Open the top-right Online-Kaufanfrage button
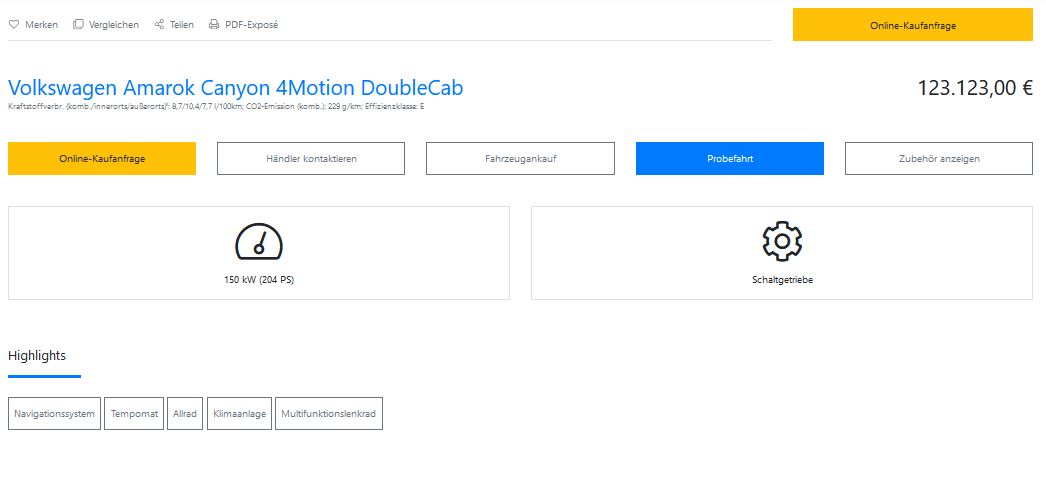Screen dimensions: 1046x482 [x=913, y=25]
